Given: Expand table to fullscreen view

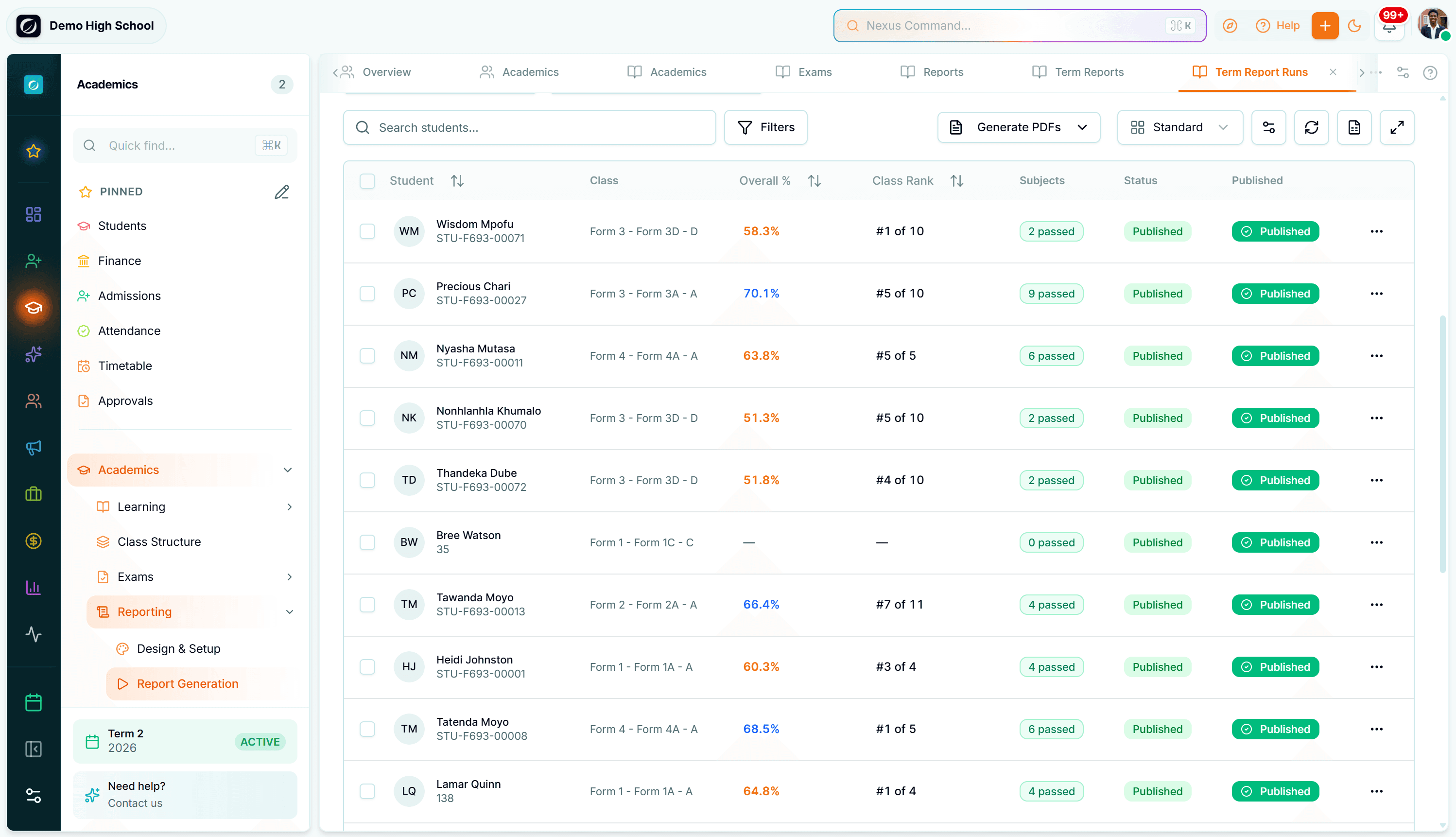Looking at the screenshot, I should [1397, 127].
